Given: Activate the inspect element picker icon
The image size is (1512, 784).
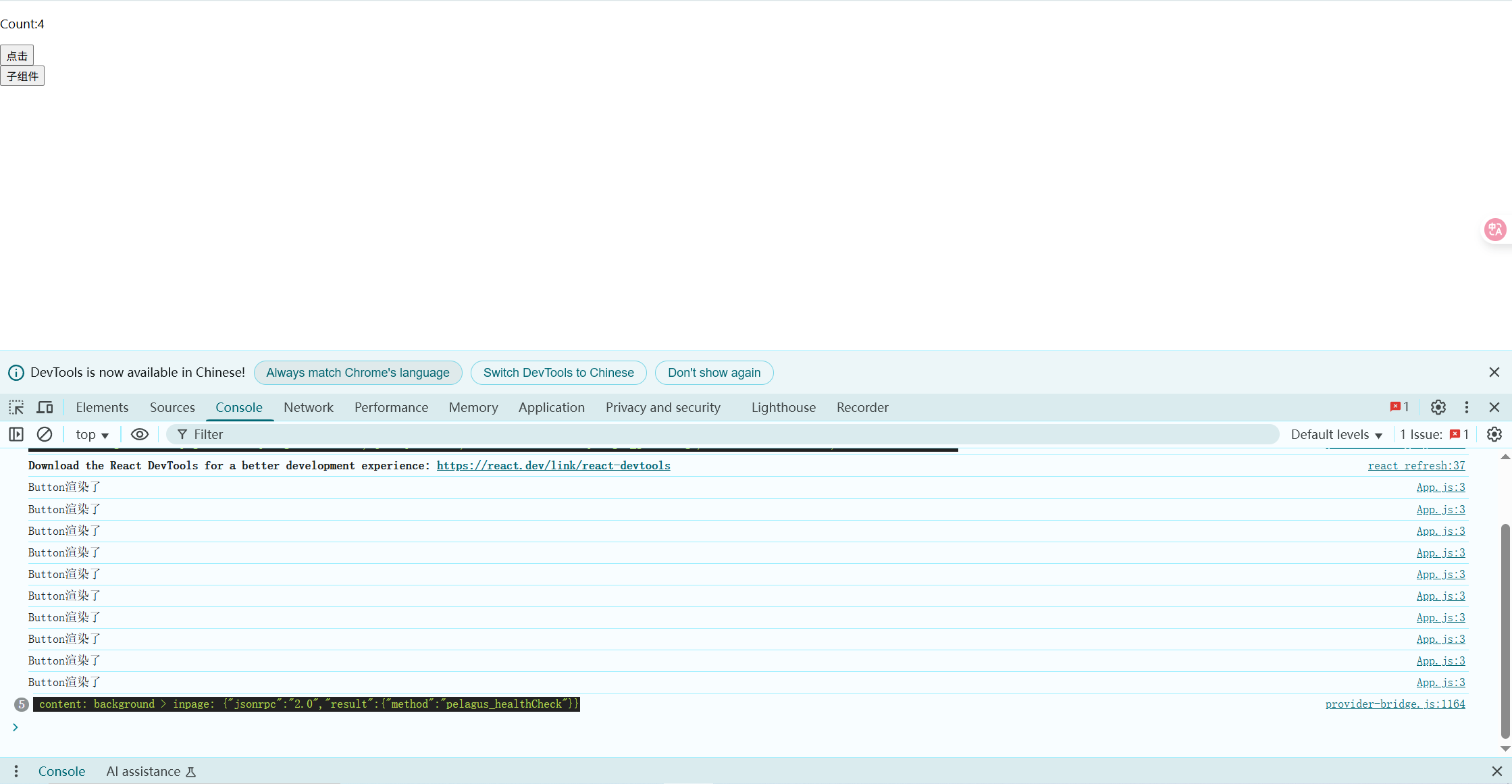Looking at the screenshot, I should click(16, 407).
